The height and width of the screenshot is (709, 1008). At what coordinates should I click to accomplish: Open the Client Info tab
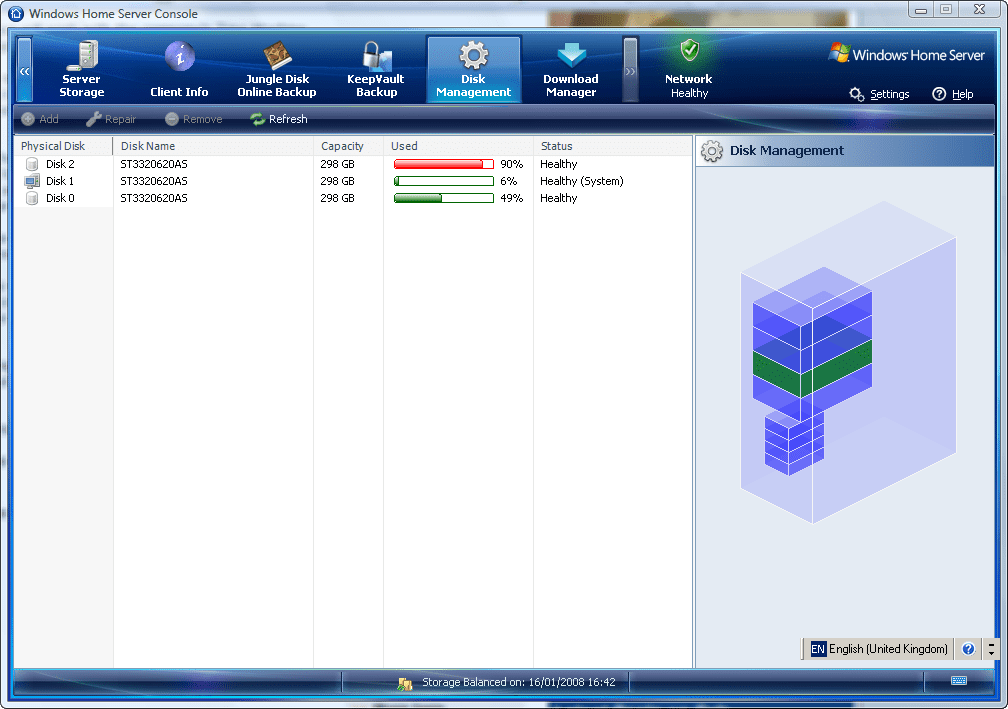[x=179, y=69]
